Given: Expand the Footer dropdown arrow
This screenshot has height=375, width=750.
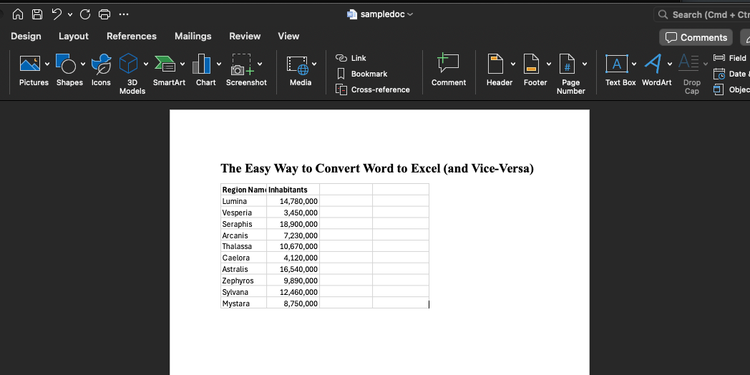Looking at the screenshot, I should (549, 64).
